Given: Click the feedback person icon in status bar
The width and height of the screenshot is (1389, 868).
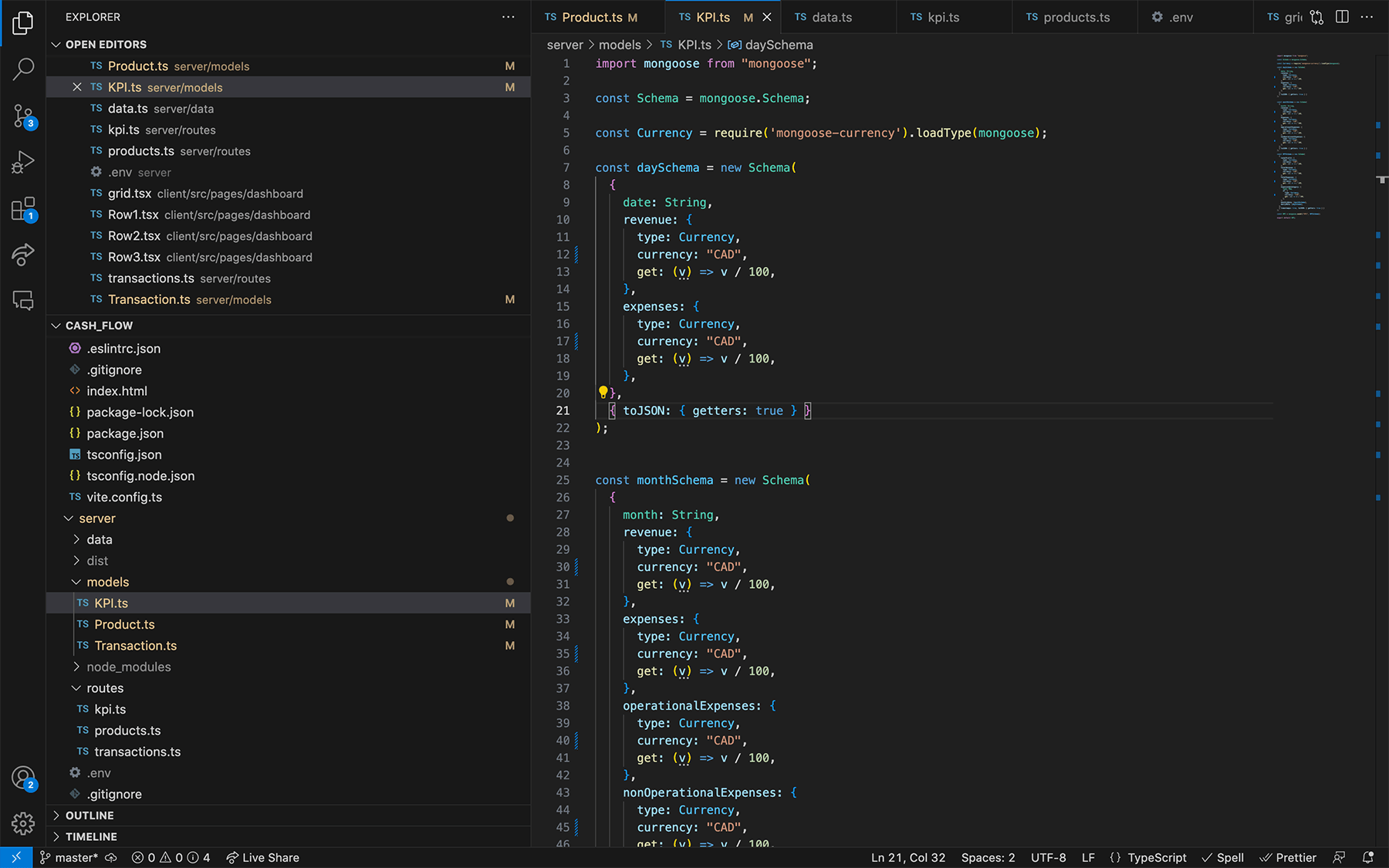Looking at the screenshot, I should [x=1340, y=857].
